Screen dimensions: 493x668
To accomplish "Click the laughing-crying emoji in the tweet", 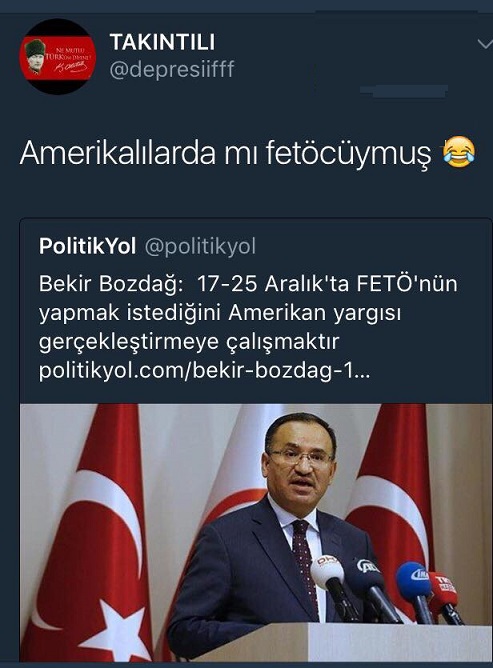I will 459,153.
